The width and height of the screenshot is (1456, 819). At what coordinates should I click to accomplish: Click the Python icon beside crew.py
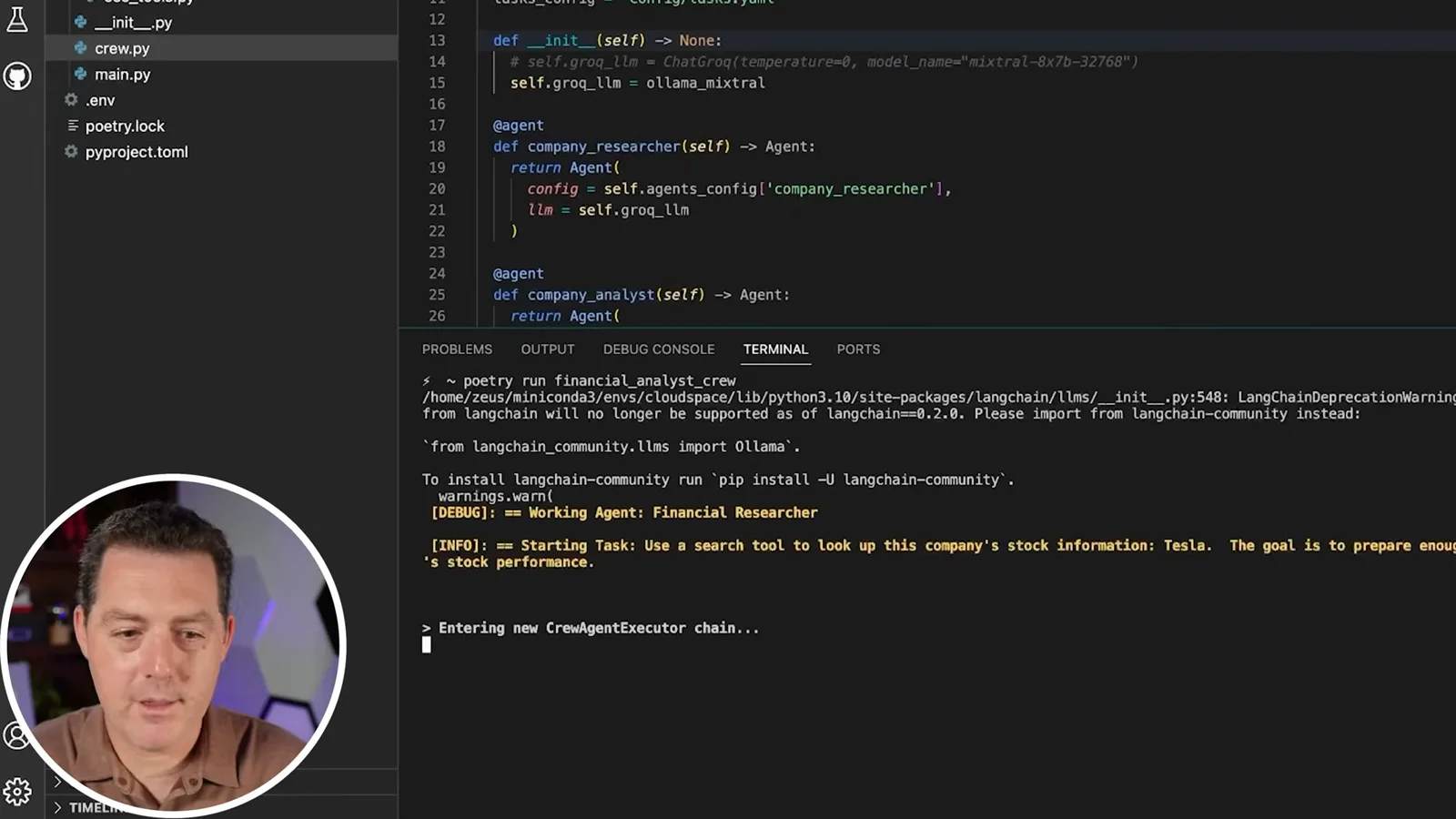(x=81, y=48)
